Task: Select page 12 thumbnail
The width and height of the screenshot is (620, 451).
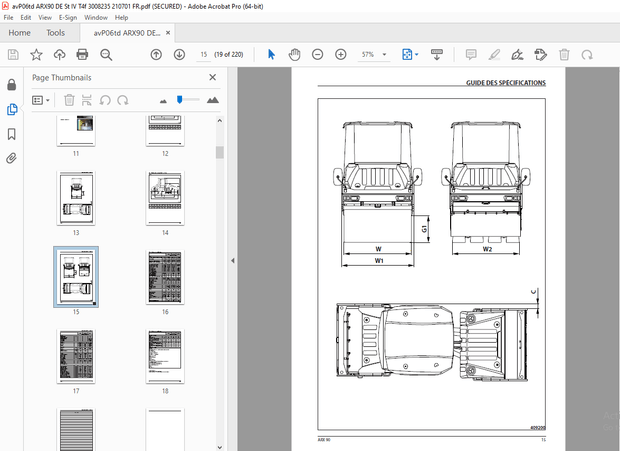Action: click(x=165, y=130)
